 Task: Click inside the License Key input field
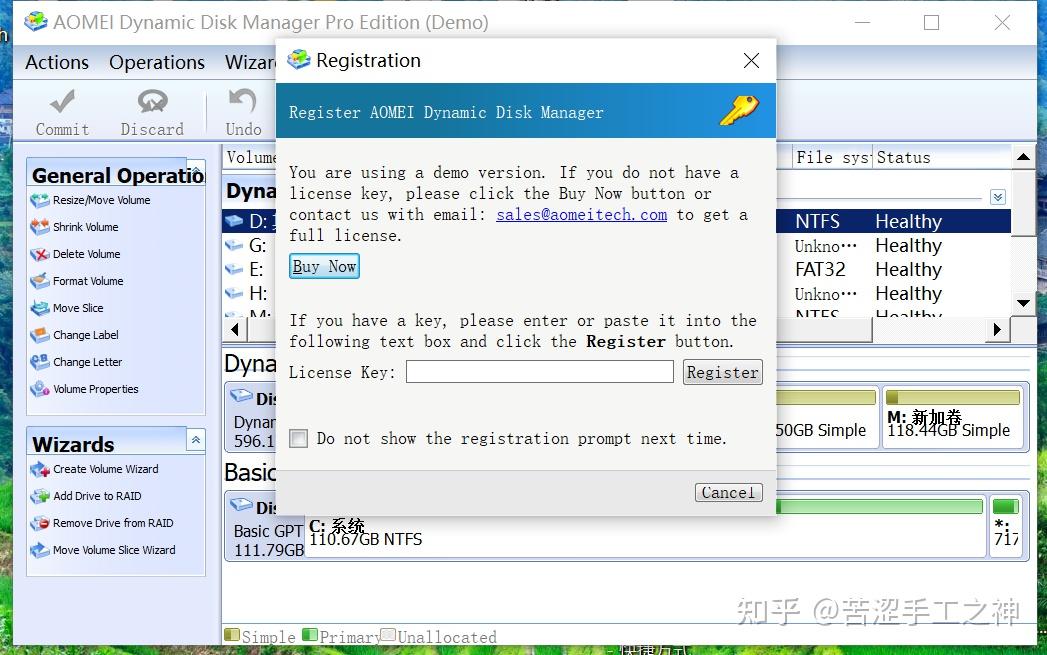pos(539,371)
